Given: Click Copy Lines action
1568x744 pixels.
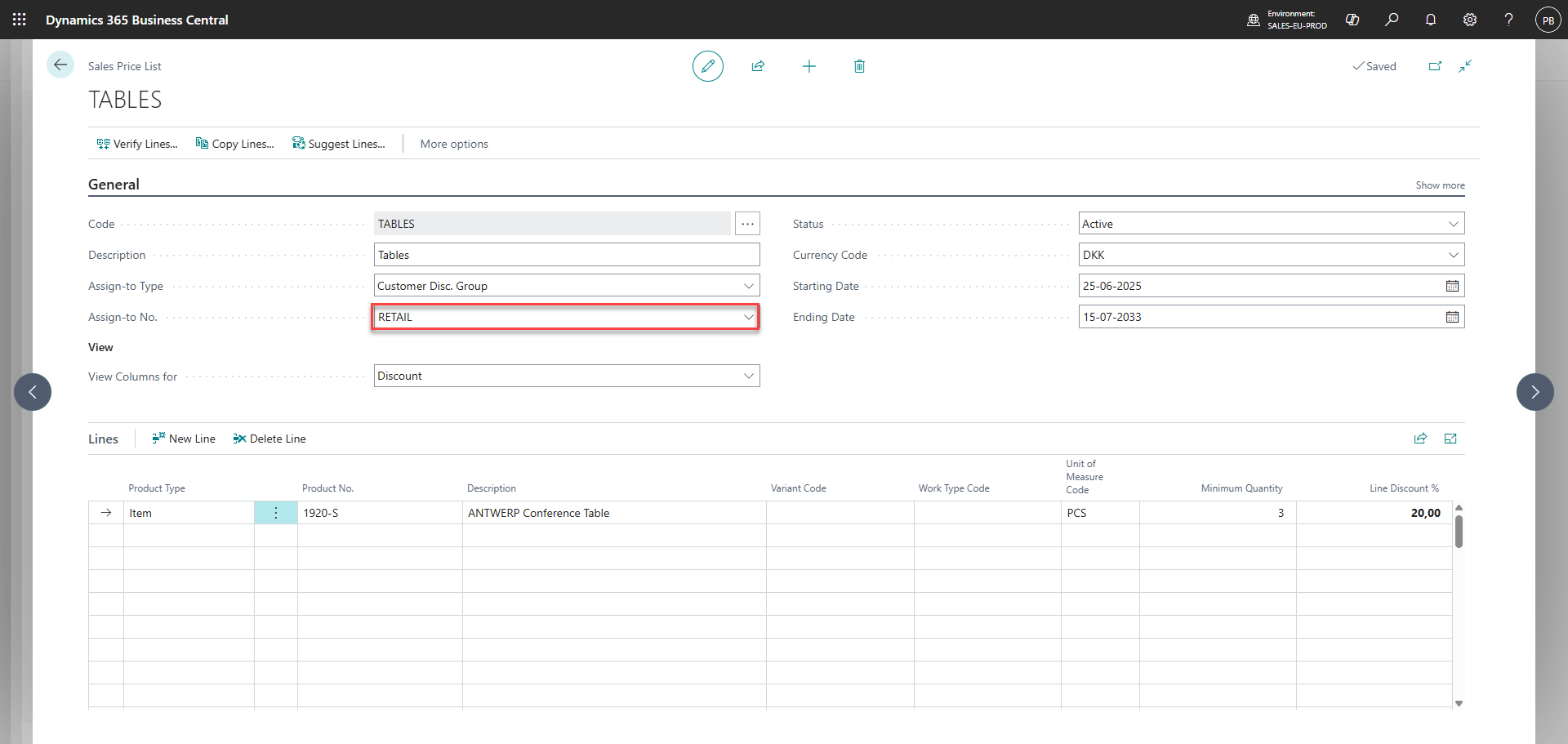Looking at the screenshot, I should point(235,144).
